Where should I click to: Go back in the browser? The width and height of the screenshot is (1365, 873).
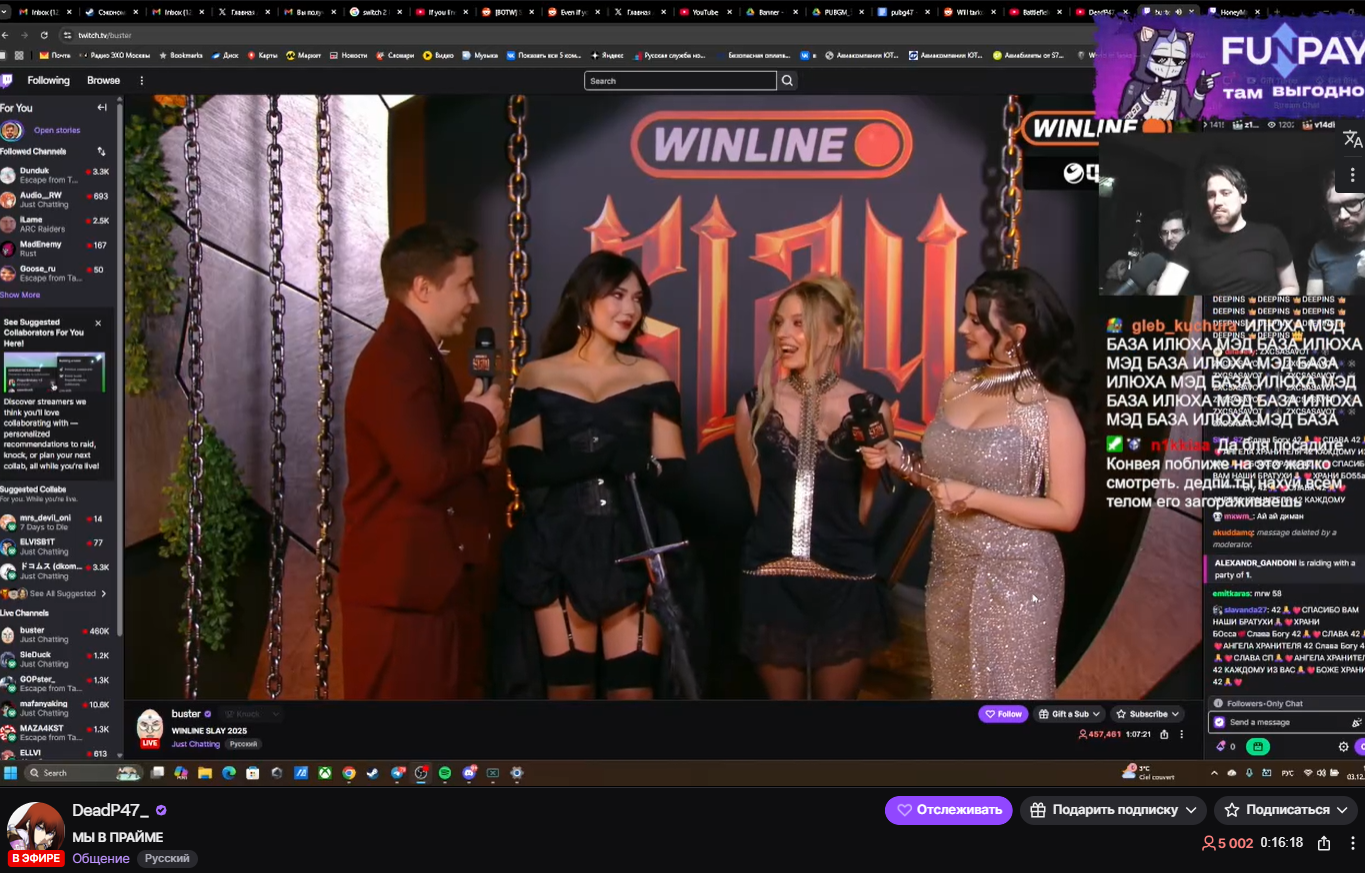(6, 35)
